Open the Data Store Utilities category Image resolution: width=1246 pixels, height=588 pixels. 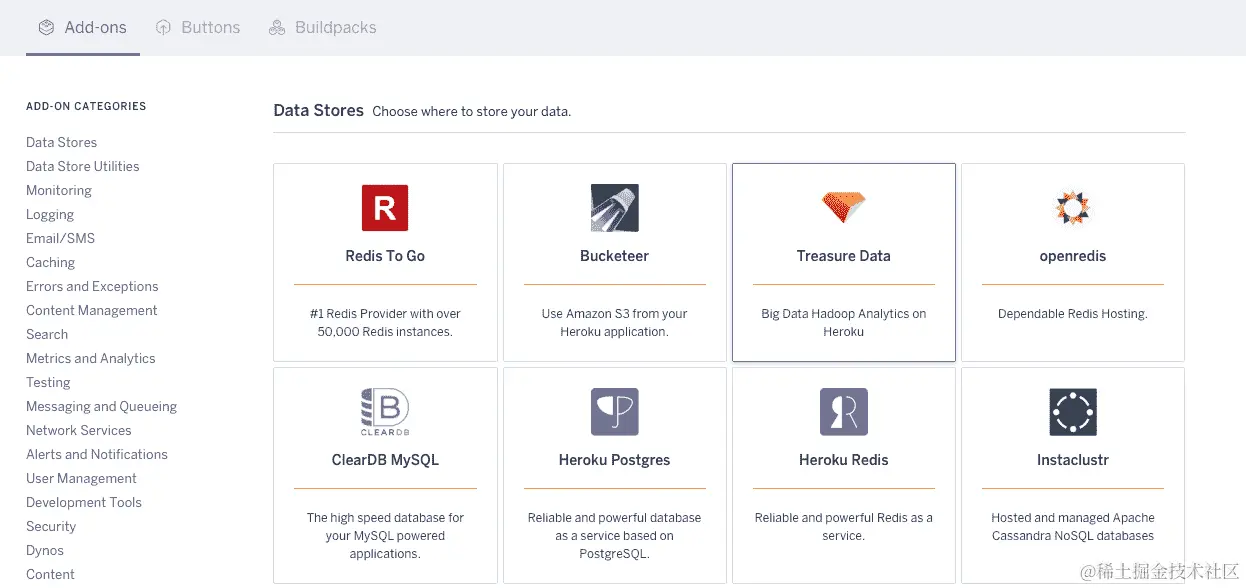(82, 167)
